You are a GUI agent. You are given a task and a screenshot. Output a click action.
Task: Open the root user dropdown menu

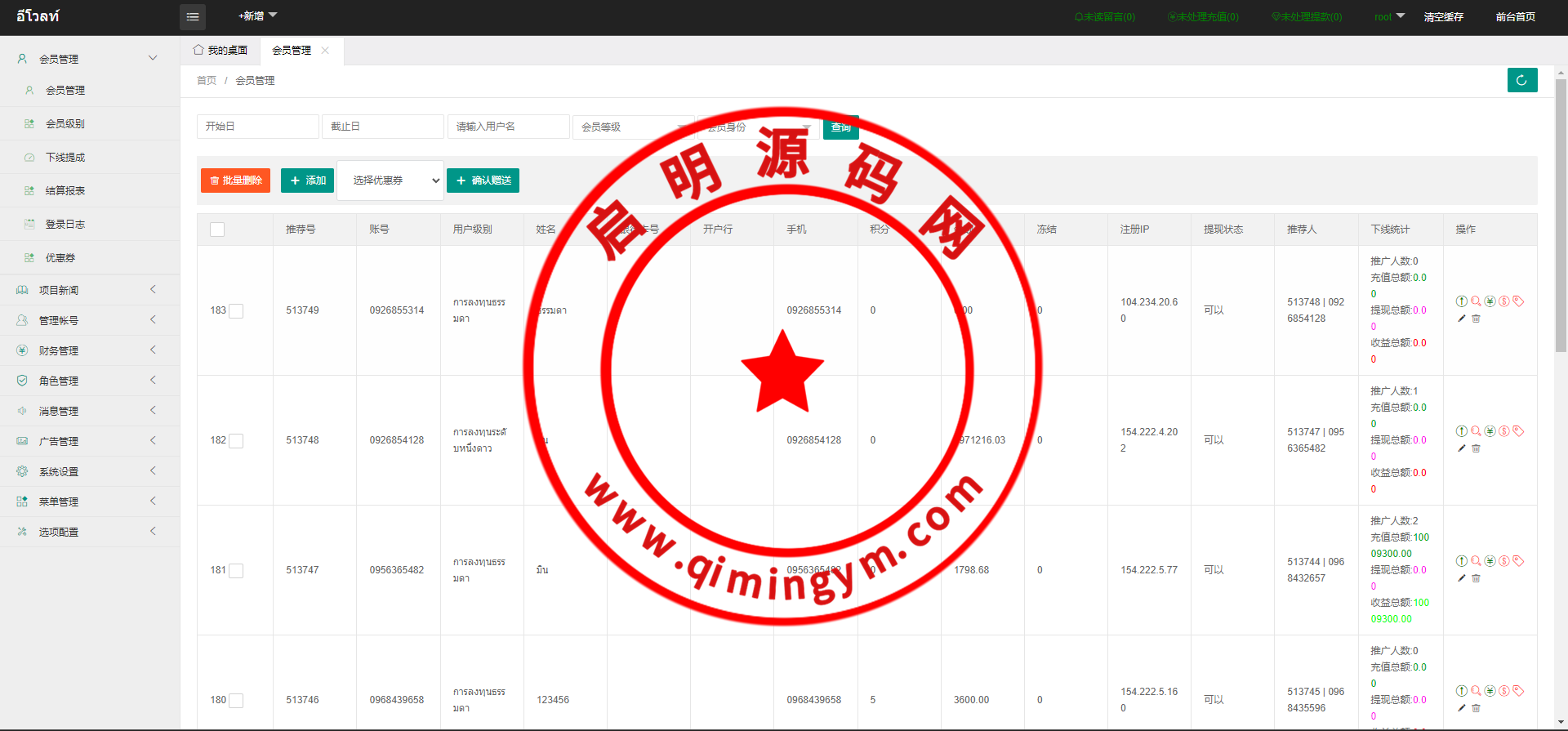coord(1389,16)
